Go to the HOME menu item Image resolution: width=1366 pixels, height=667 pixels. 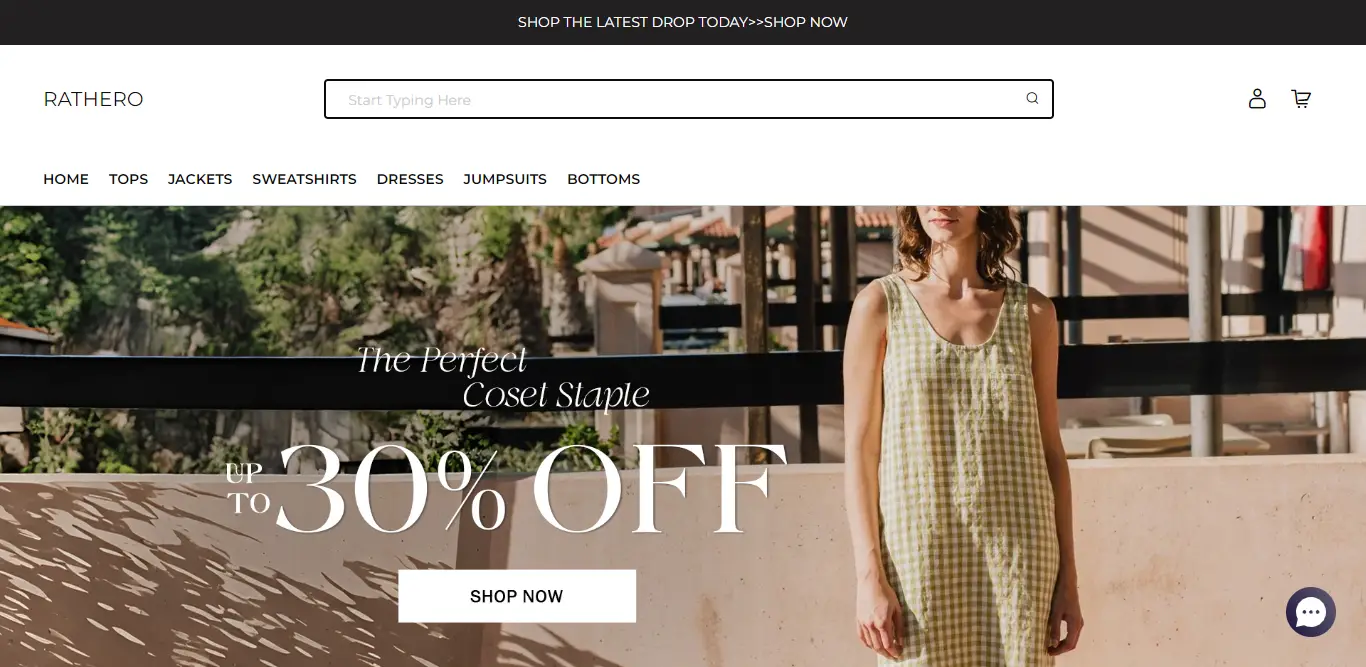tap(66, 179)
